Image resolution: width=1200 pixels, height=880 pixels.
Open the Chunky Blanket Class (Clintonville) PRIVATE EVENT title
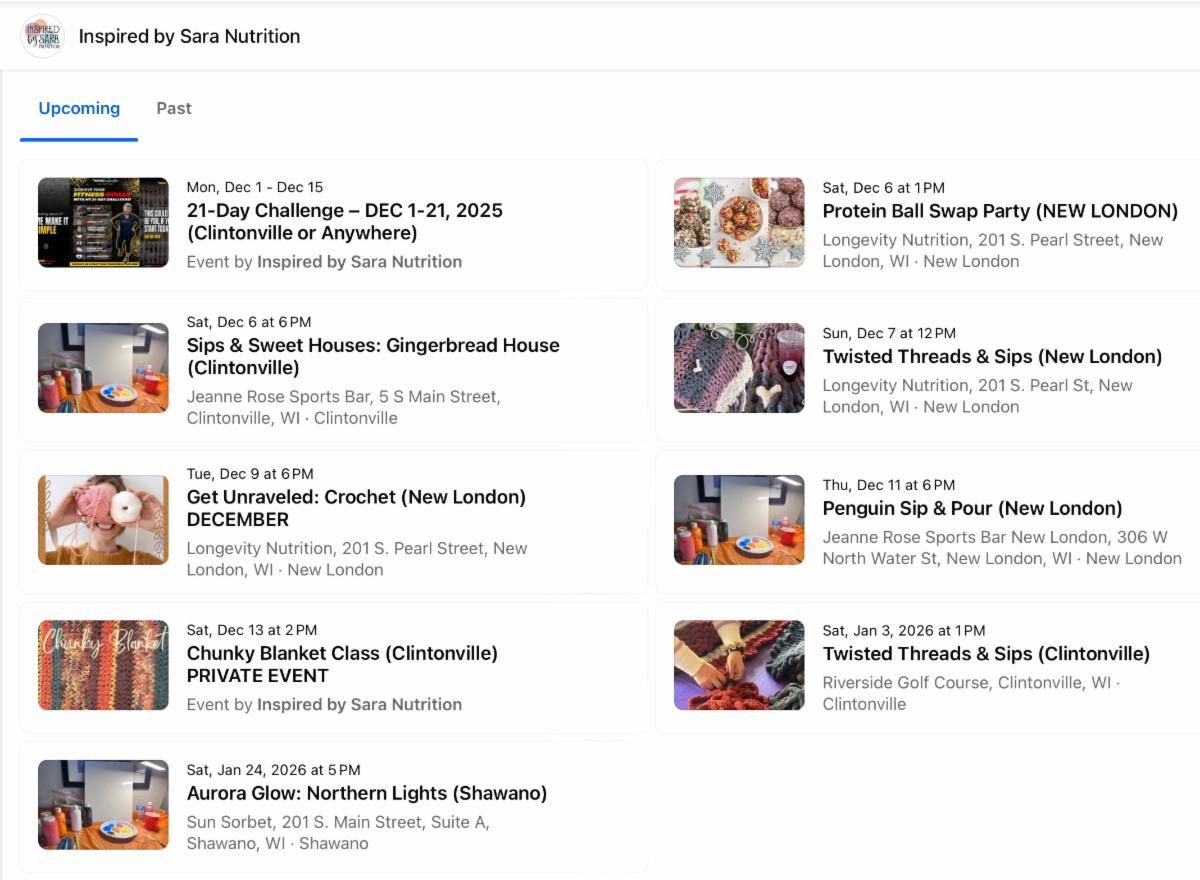pos(342,664)
